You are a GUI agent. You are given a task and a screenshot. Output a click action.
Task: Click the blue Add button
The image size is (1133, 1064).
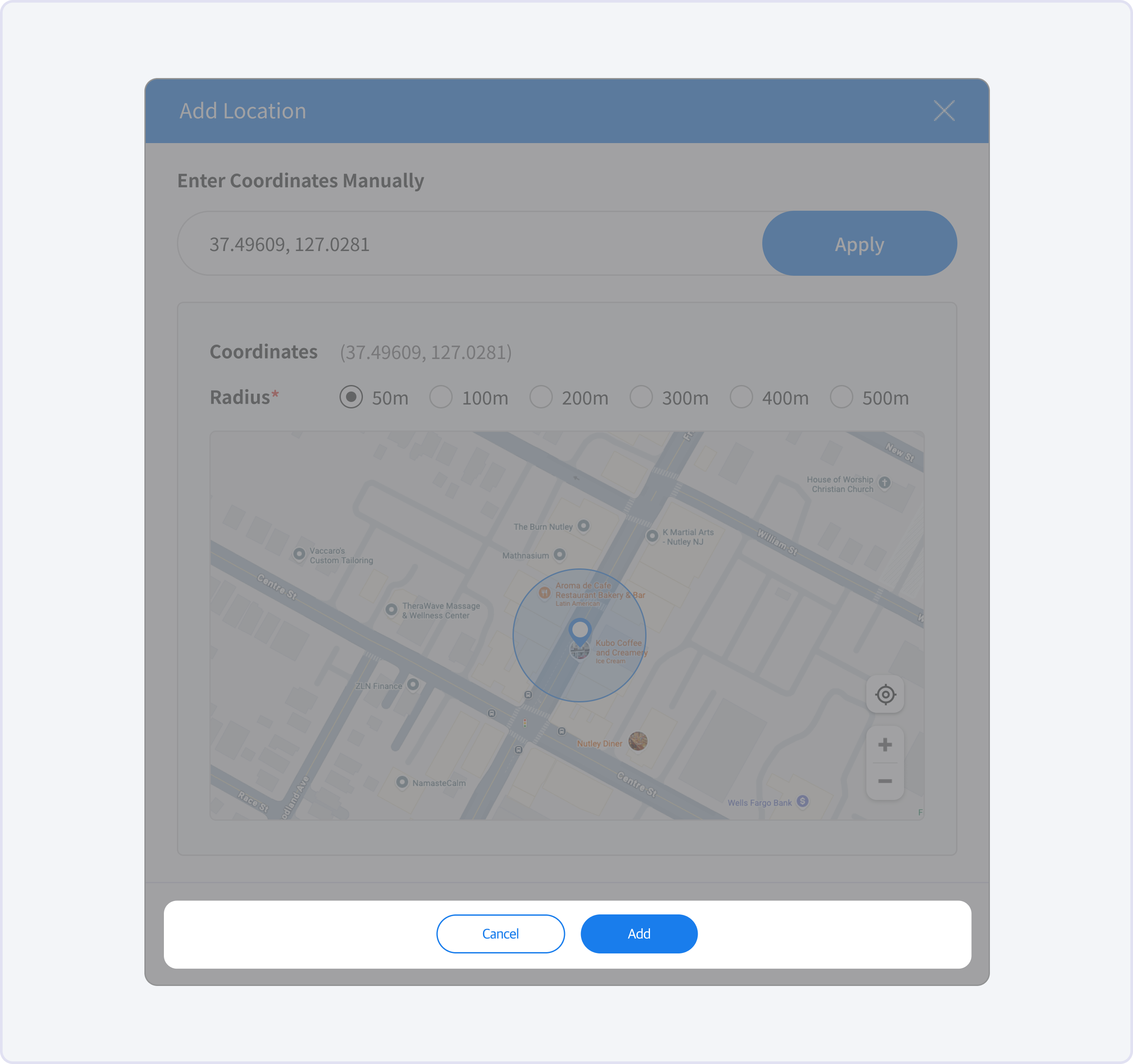coord(638,933)
